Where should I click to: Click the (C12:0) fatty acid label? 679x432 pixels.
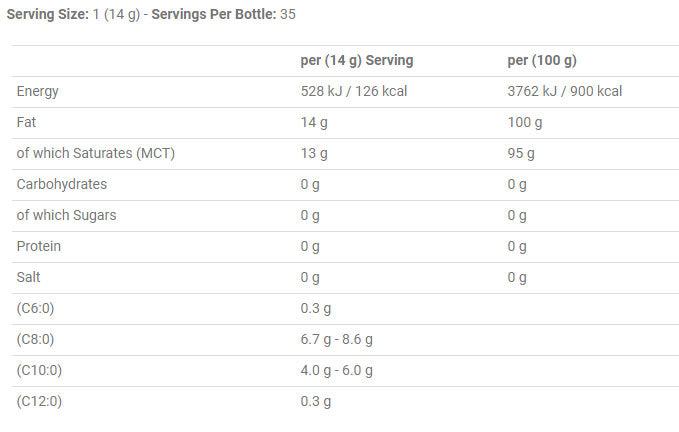pyautogui.click(x=40, y=401)
